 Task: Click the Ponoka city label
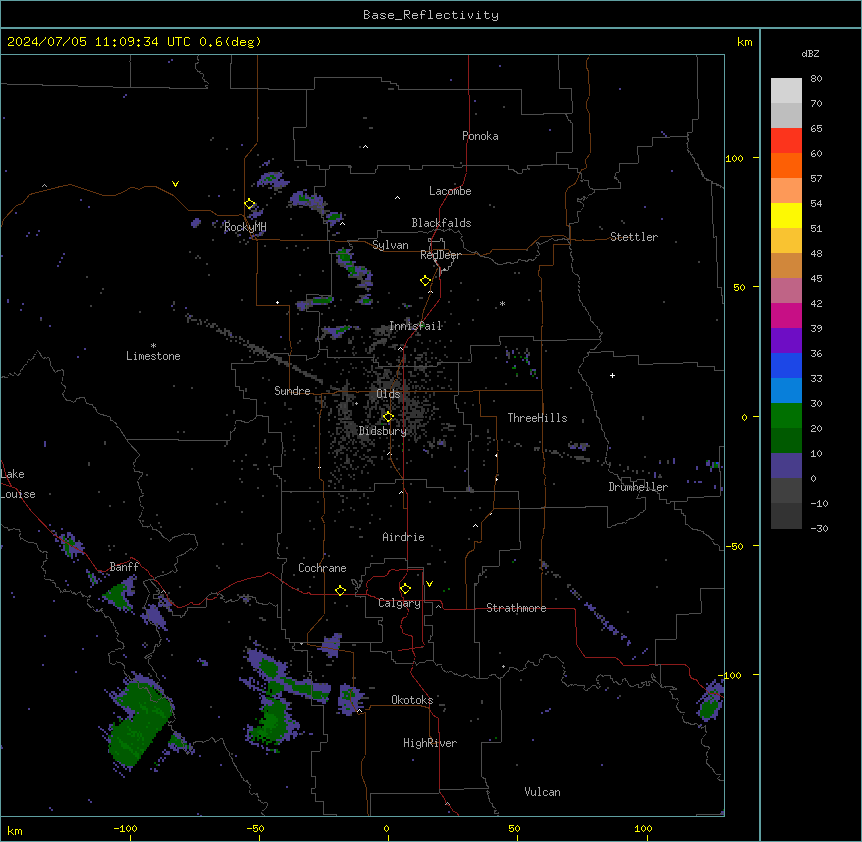[480, 136]
